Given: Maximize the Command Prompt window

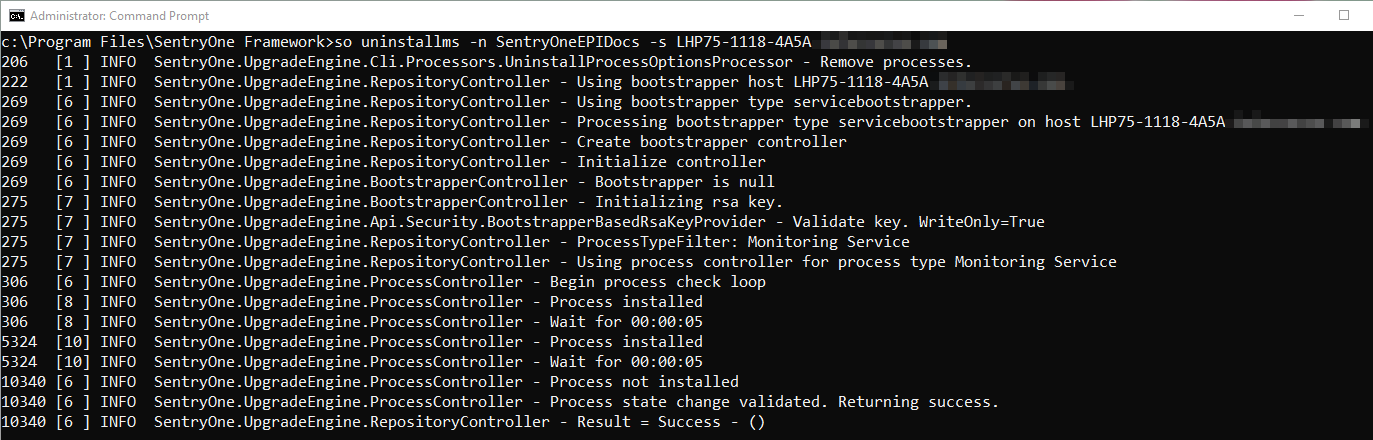Looking at the screenshot, I should click(1343, 15).
